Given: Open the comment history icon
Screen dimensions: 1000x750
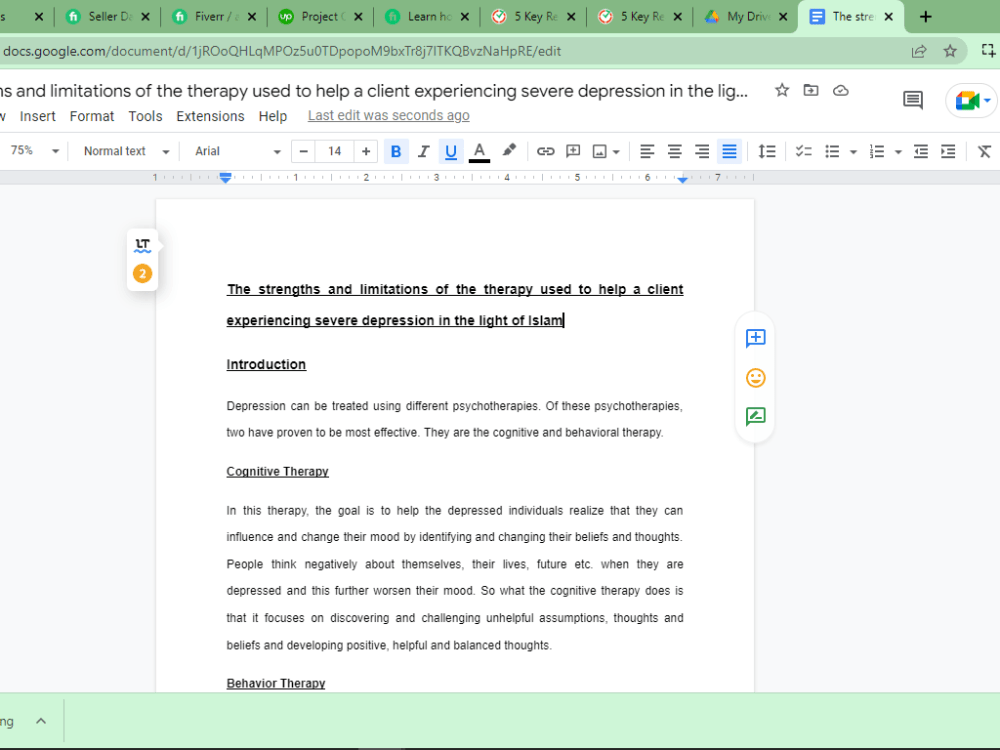Looking at the screenshot, I should [x=913, y=100].
